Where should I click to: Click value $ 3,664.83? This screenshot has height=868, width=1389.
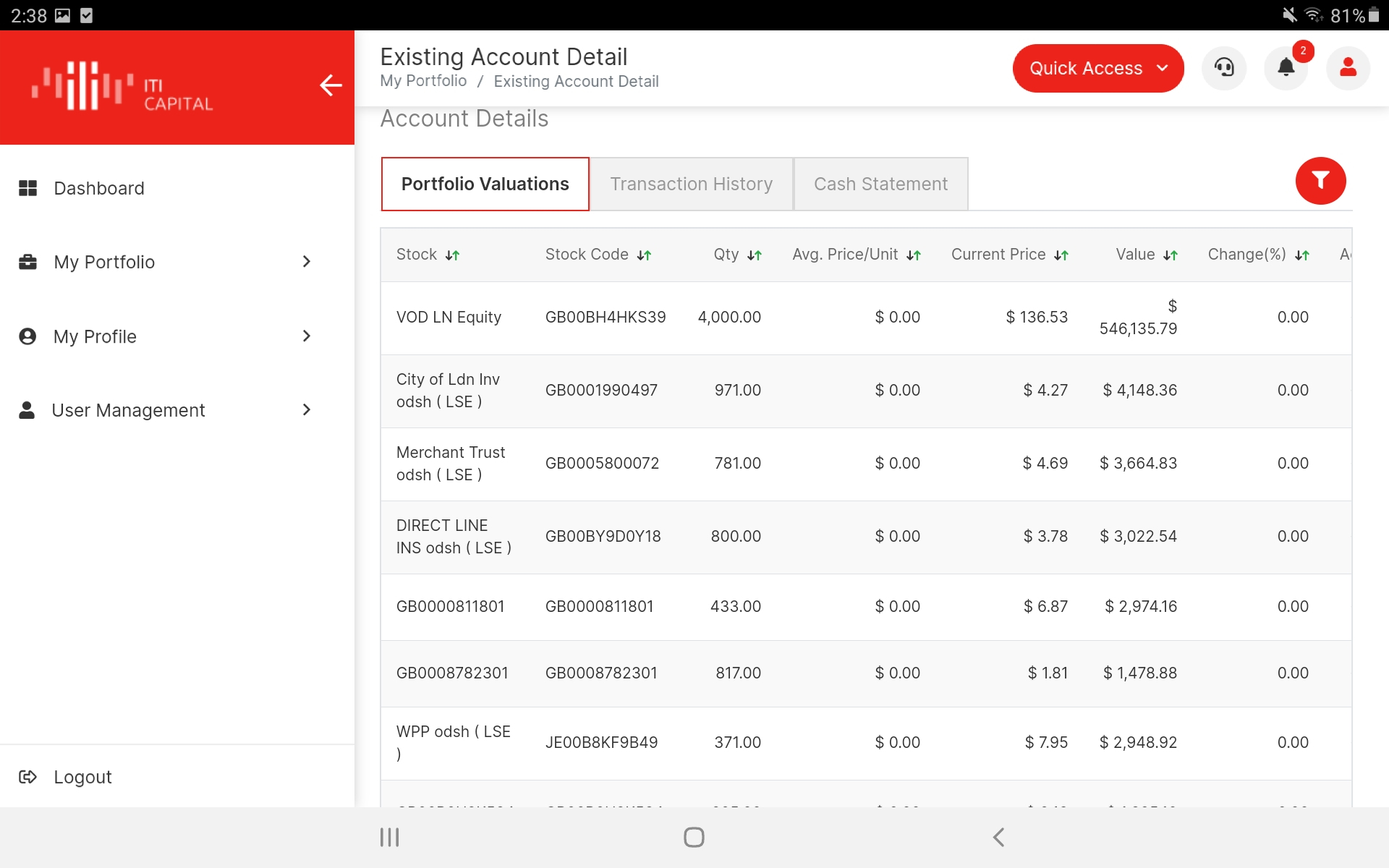[1138, 463]
